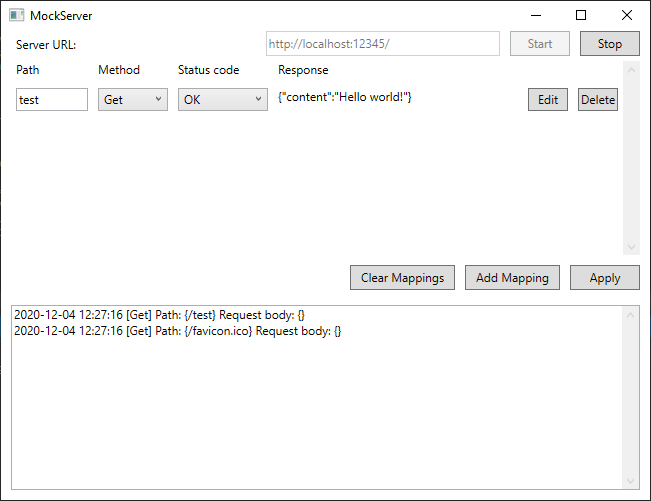Edit the test mapping response

[548, 100]
